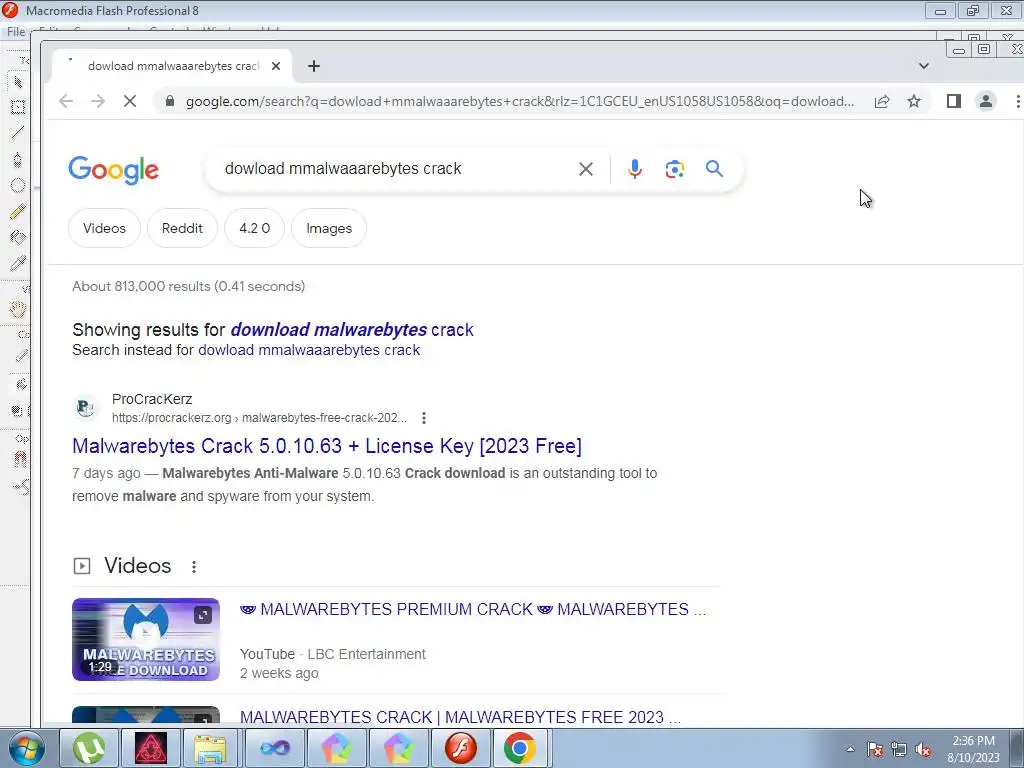The height and width of the screenshot is (768, 1024).
Task: Close the Chrome search results tab
Action: (x=276, y=66)
